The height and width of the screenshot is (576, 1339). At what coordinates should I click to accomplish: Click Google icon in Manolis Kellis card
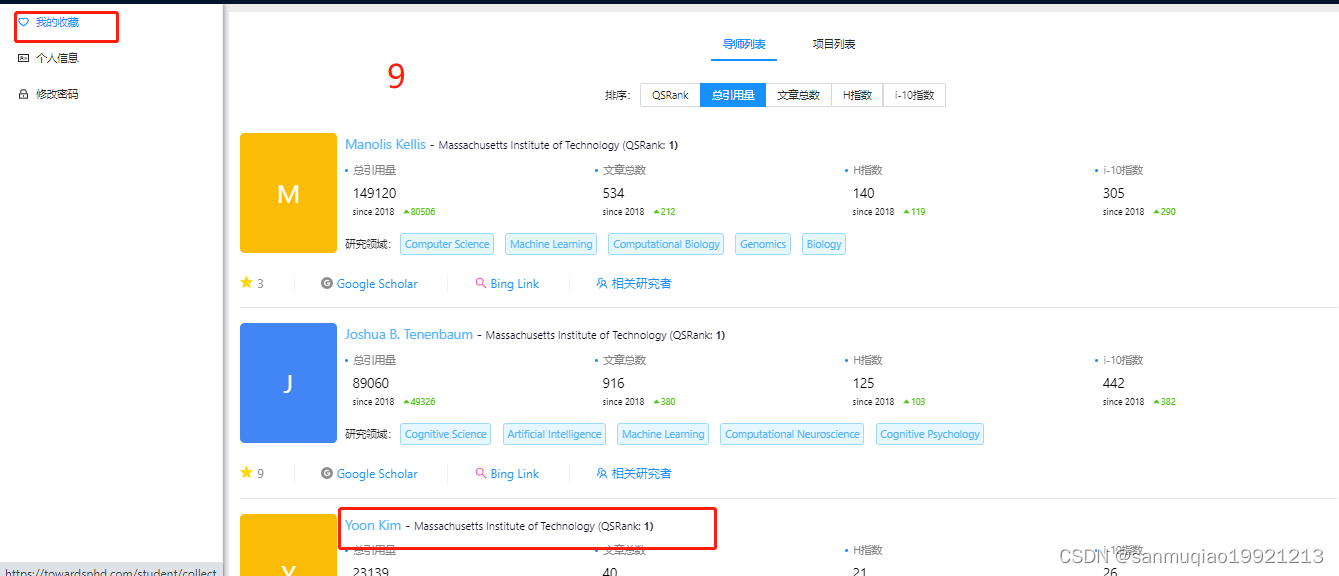coord(326,283)
